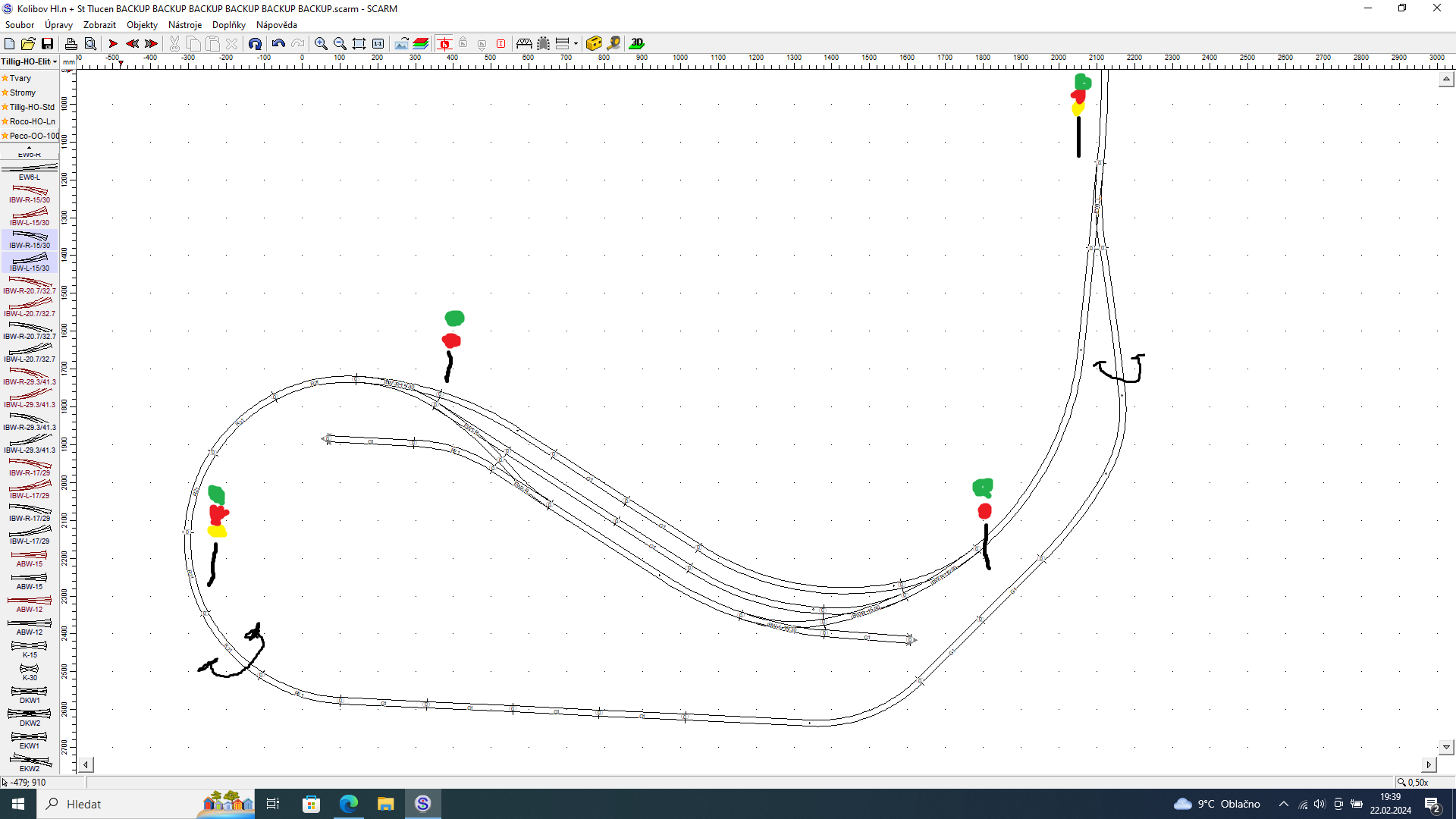Screen dimensions: 1456x819
Task: Click the Print icon
Action: [71, 44]
